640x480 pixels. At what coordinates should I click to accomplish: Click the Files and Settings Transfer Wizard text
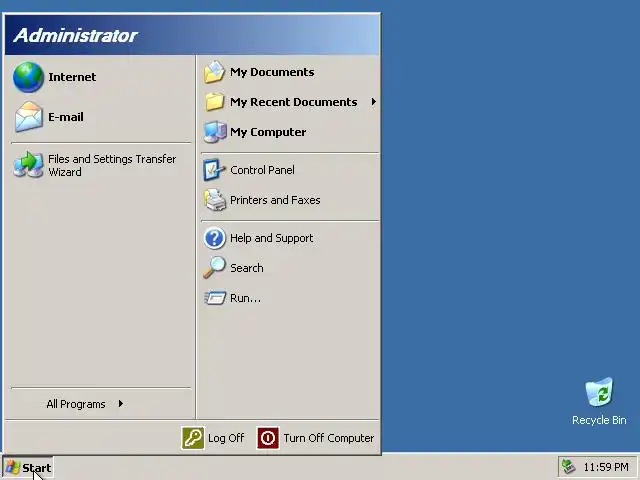click(112, 165)
